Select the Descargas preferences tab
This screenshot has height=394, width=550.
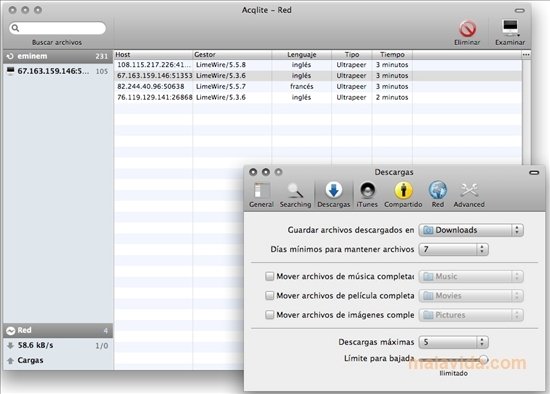[x=334, y=195]
